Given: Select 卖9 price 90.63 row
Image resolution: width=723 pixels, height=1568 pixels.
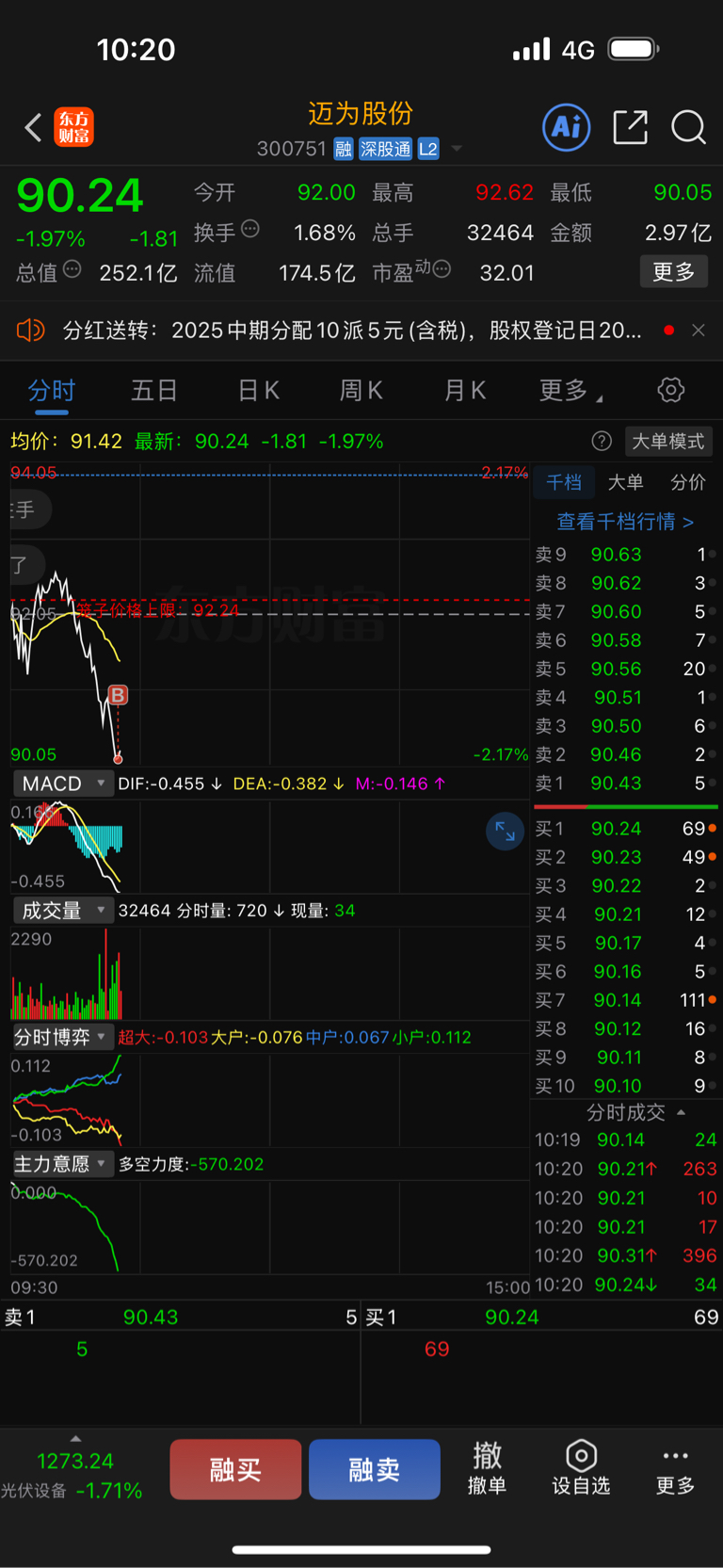Looking at the screenshot, I should click(x=626, y=555).
